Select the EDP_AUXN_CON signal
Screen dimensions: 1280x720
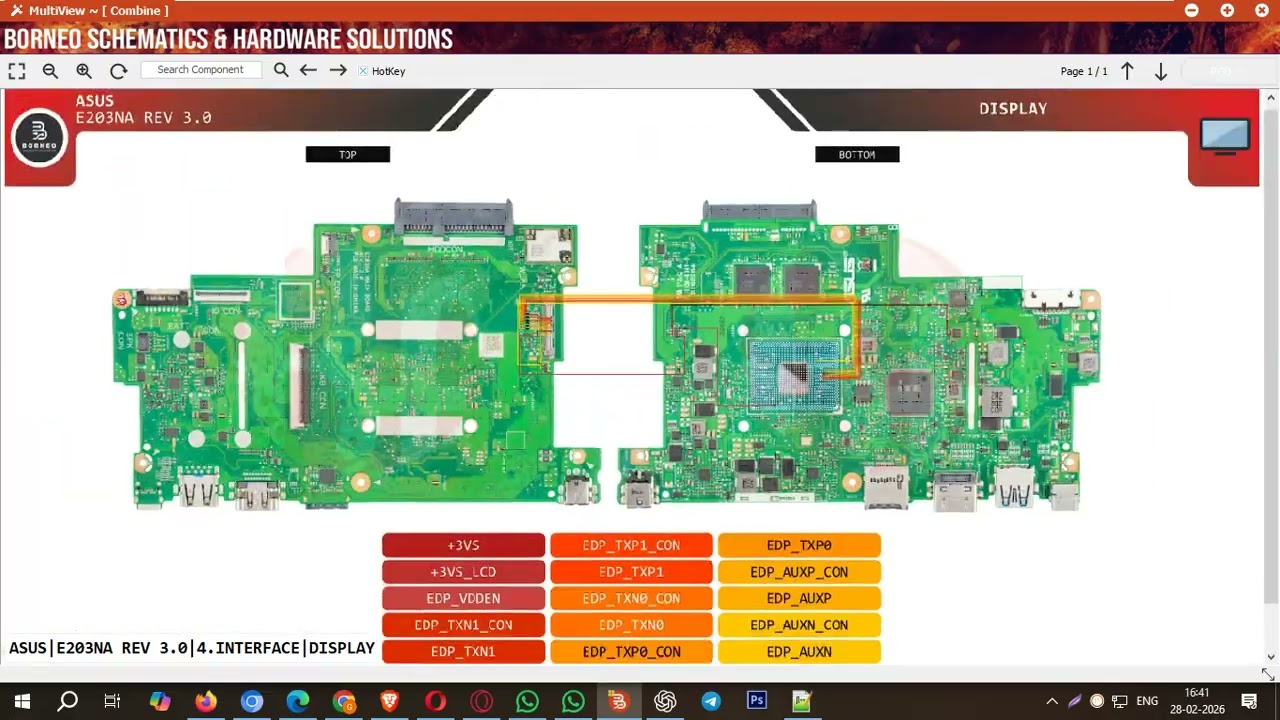pyautogui.click(x=799, y=625)
